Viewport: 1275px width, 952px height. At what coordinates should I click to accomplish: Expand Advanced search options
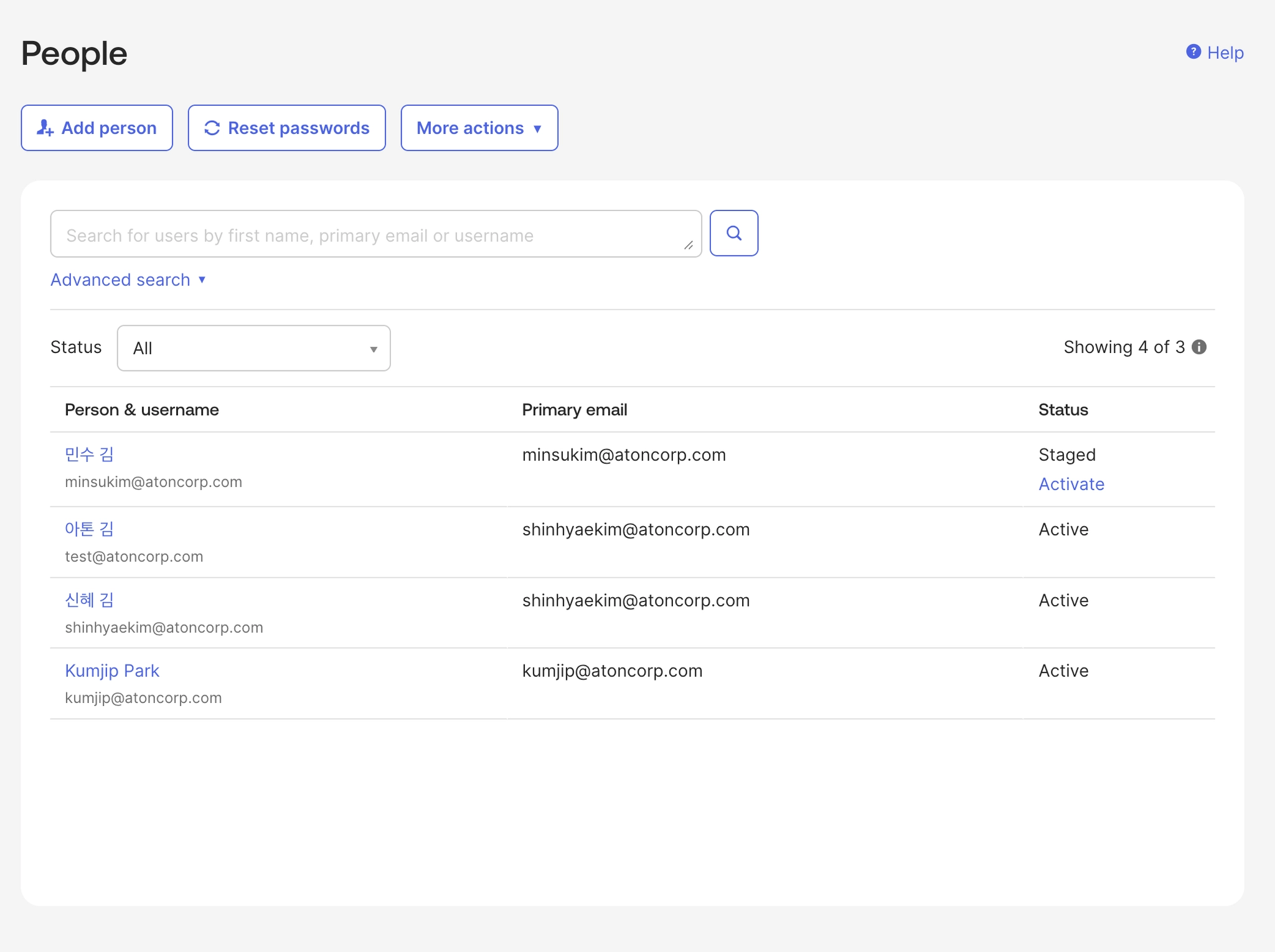click(x=128, y=280)
